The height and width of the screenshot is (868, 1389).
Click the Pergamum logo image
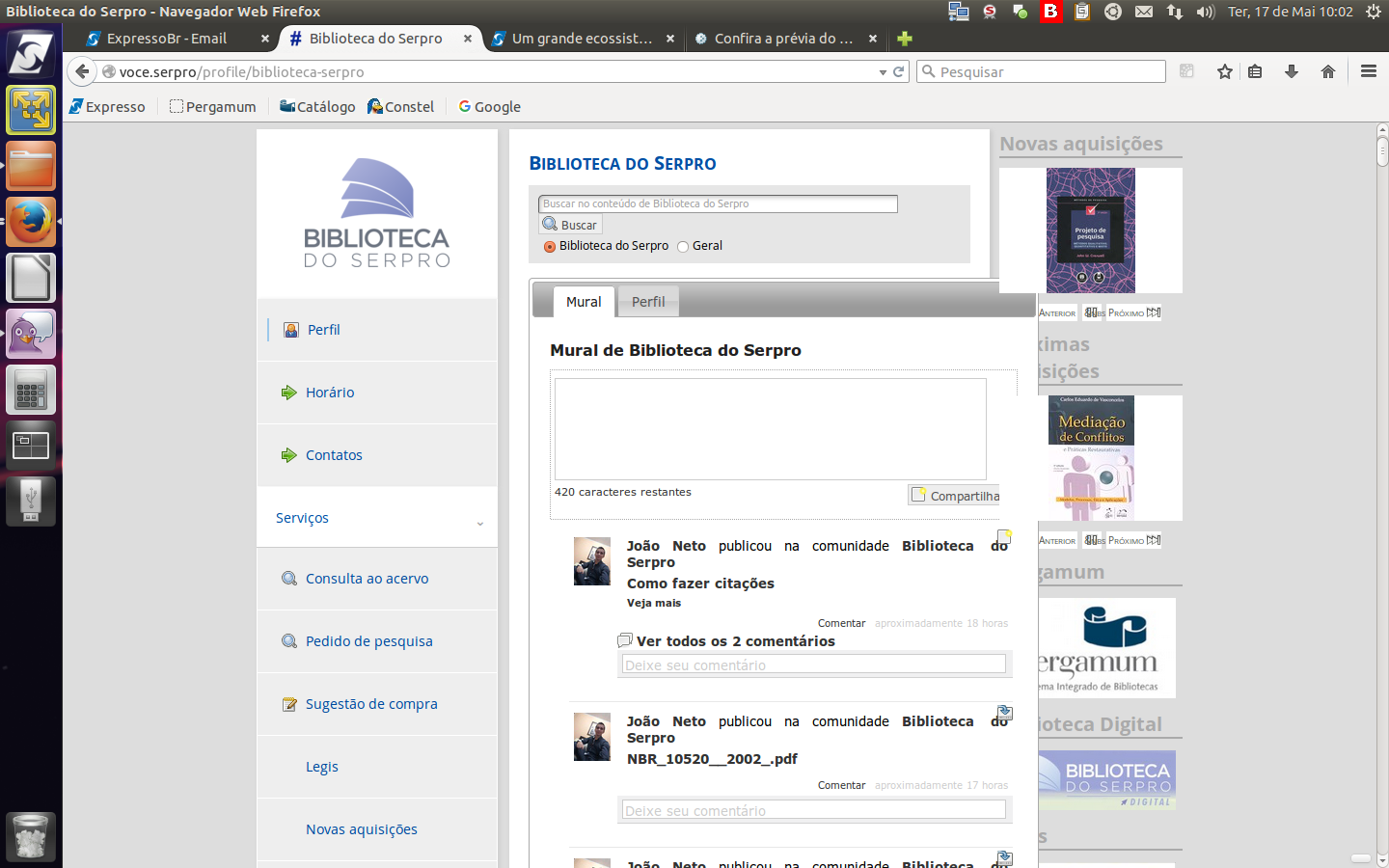(x=1107, y=647)
